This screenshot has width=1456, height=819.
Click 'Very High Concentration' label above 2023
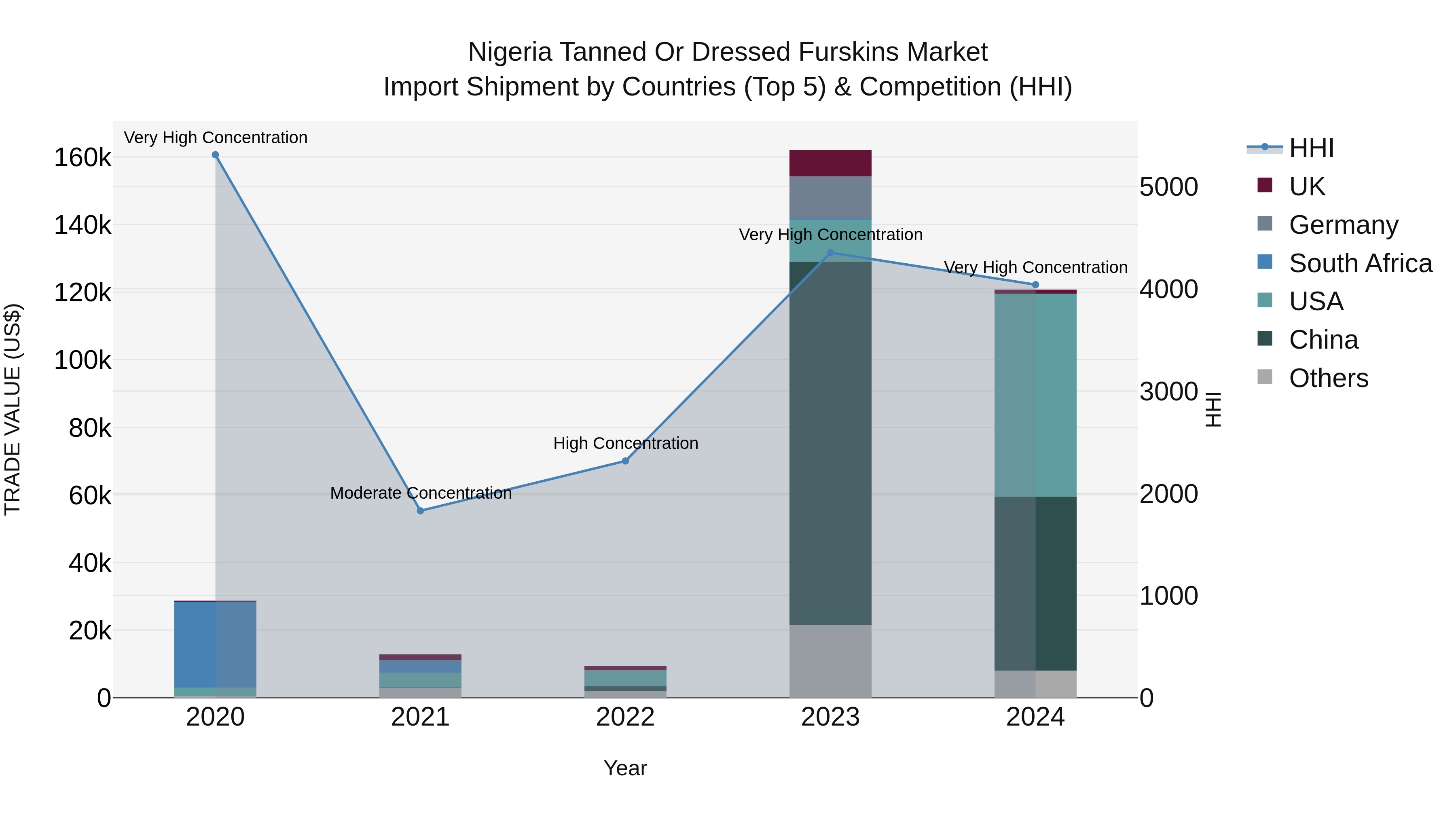pos(831,235)
